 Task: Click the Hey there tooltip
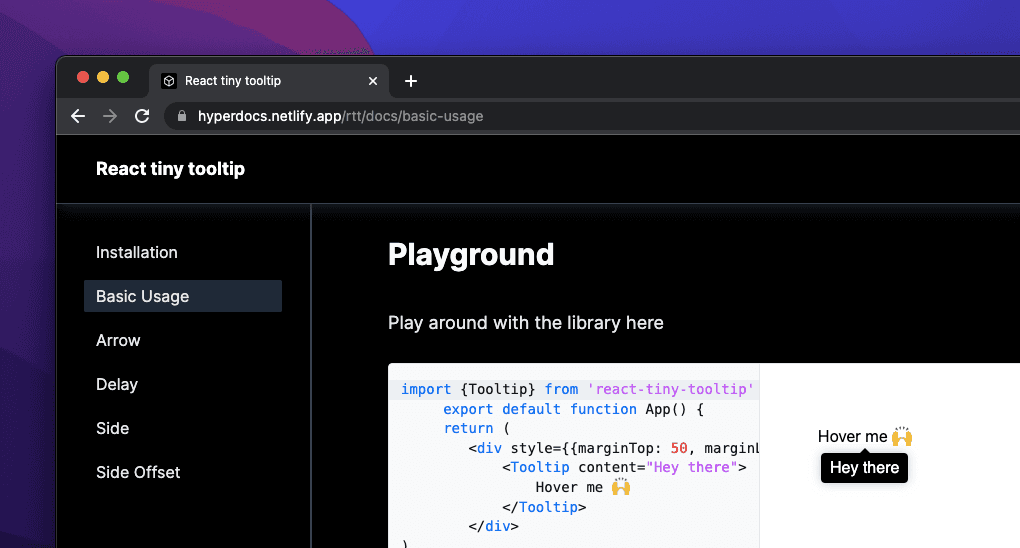(864, 468)
